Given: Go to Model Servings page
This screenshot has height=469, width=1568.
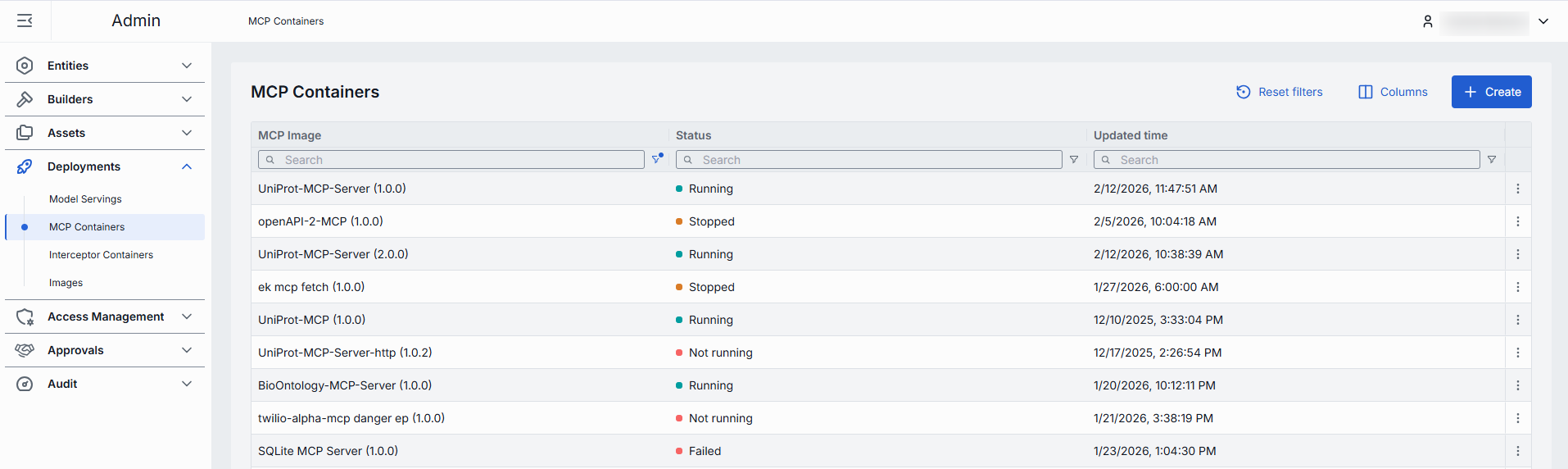Looking at the screenshot, I should point(85,199).
